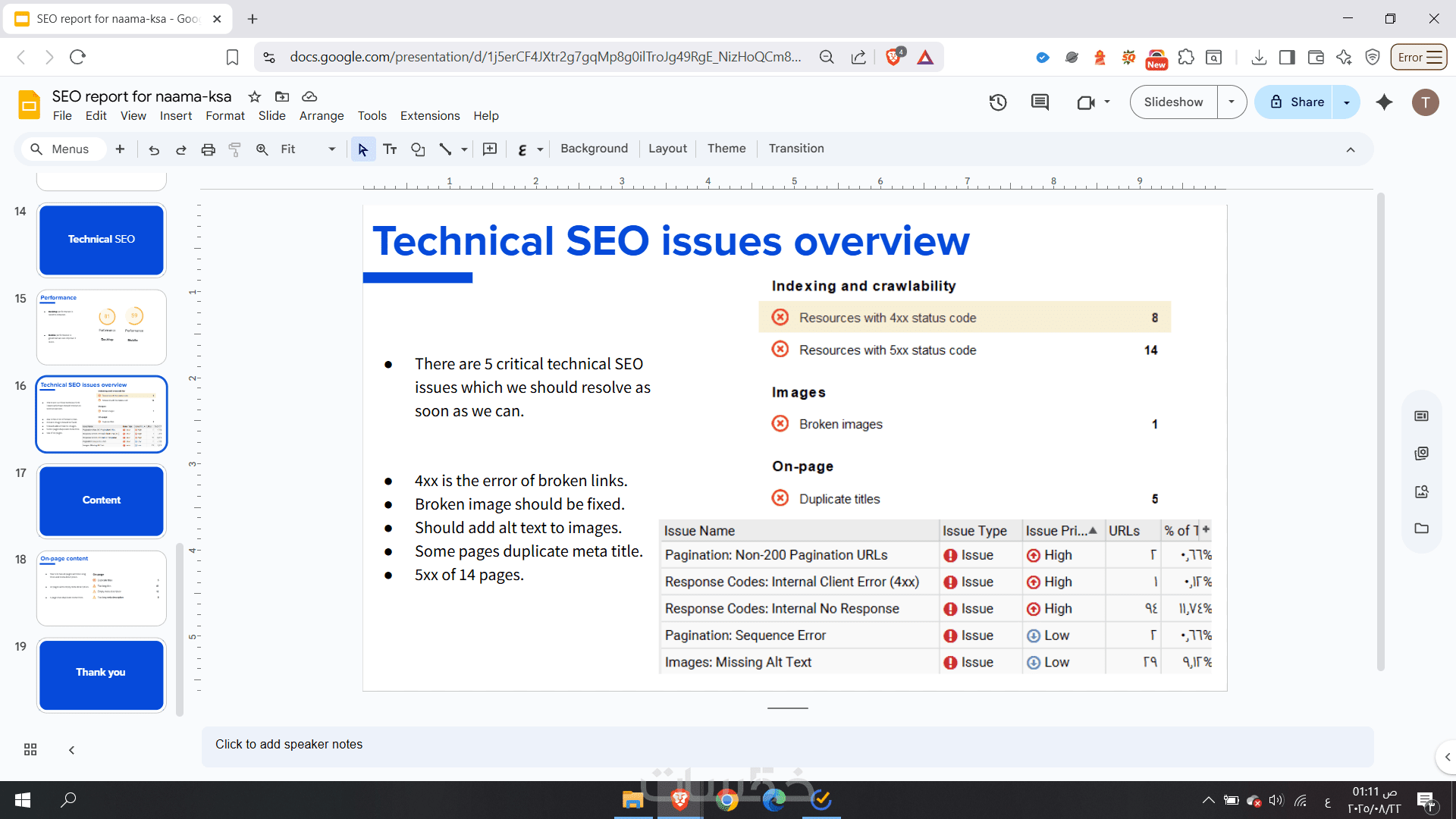This screenshot has height=819, width=1456.
Task: Open version history clock icon
Action: click(x=998, y=102)
